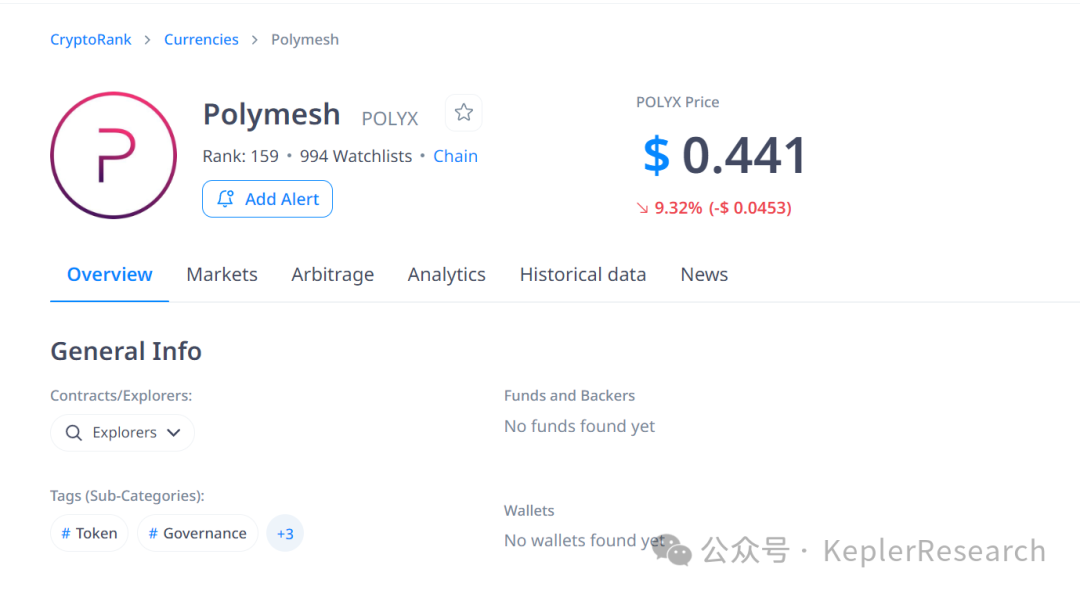Select the #Token tag

pos(89,533)
